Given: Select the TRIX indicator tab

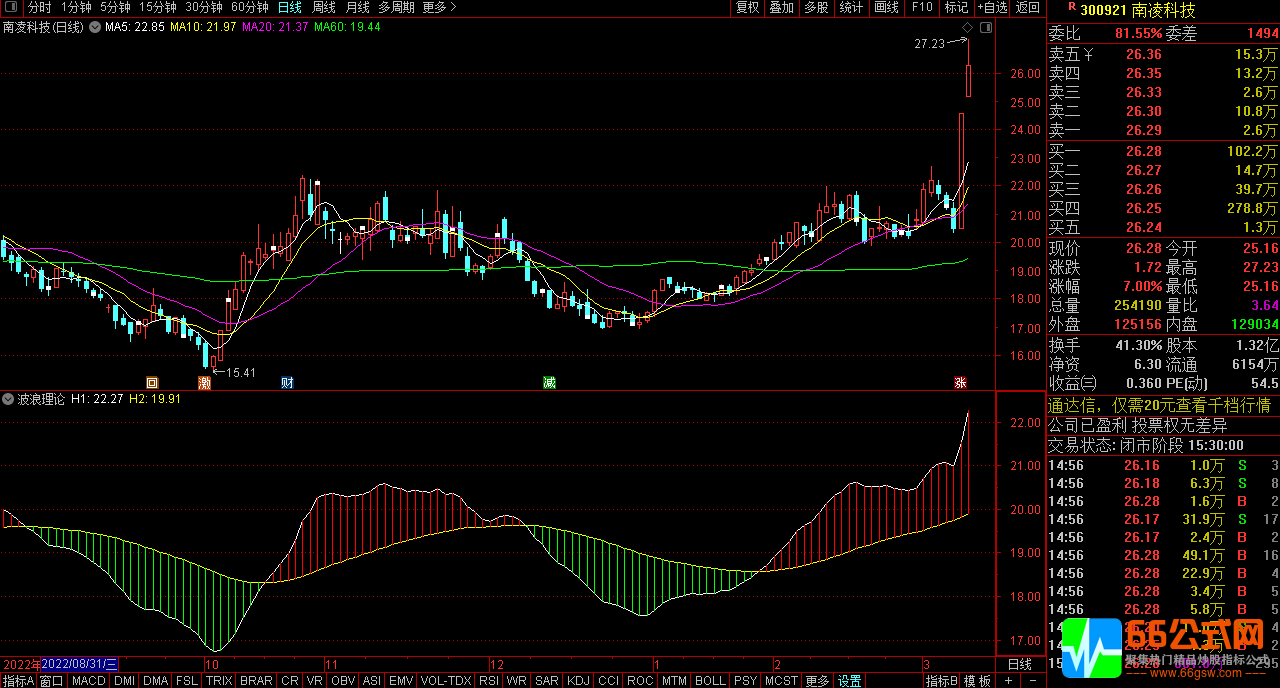Looking at the screenshot, I should (x=219, y=681).
